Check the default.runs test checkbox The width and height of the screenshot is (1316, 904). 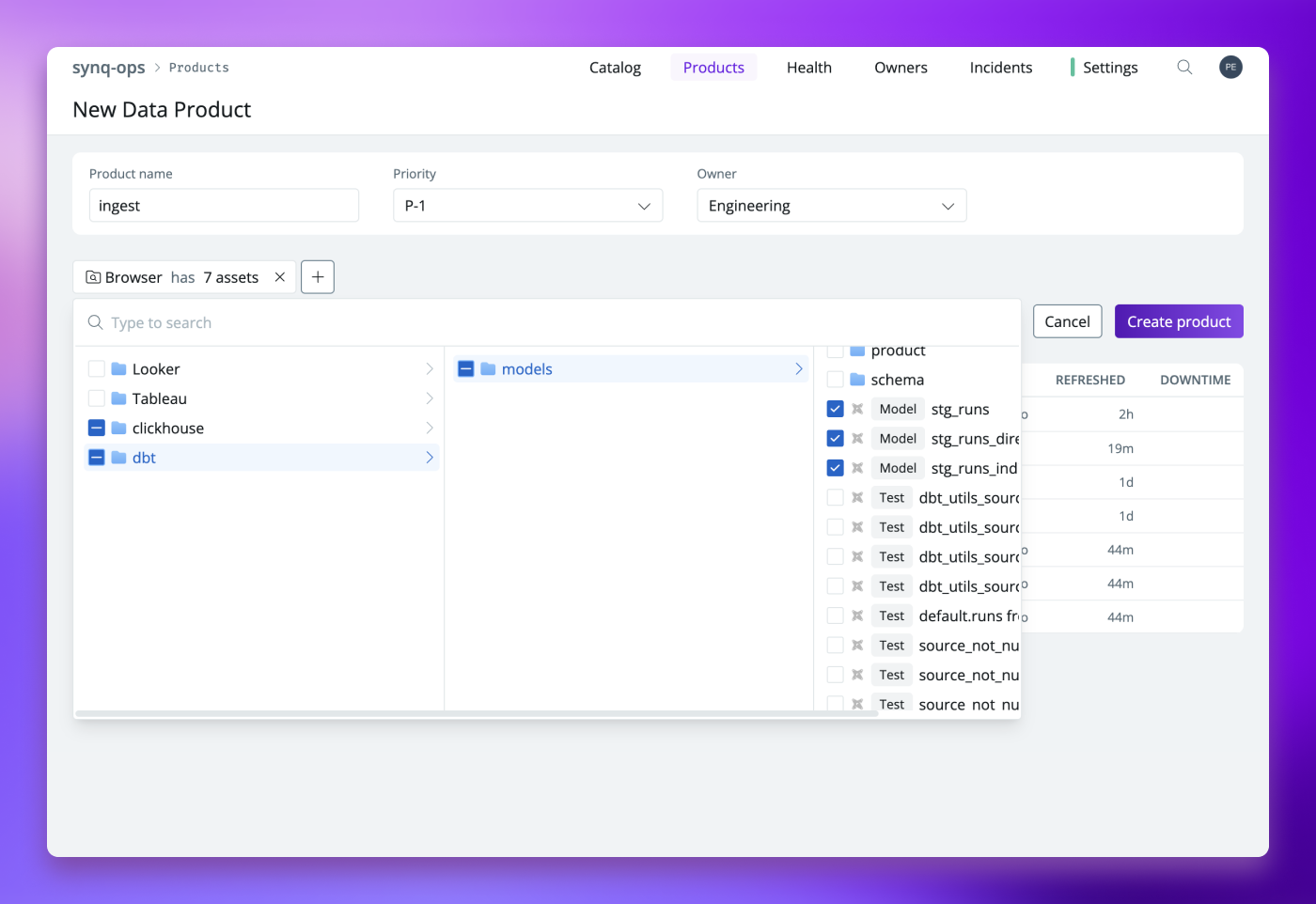835,616
